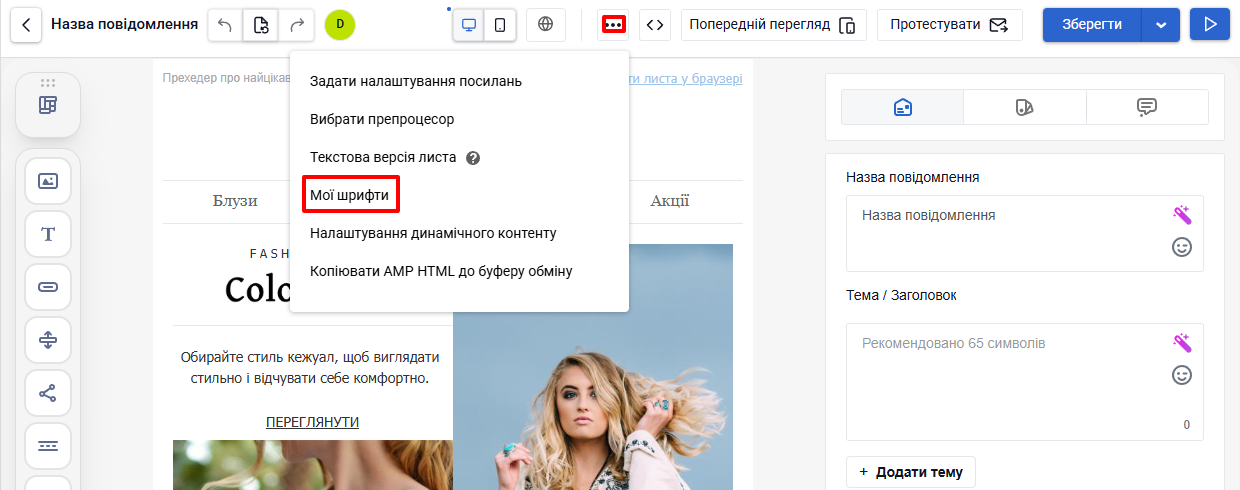Open the user avatar labeled D

point(340,25)
